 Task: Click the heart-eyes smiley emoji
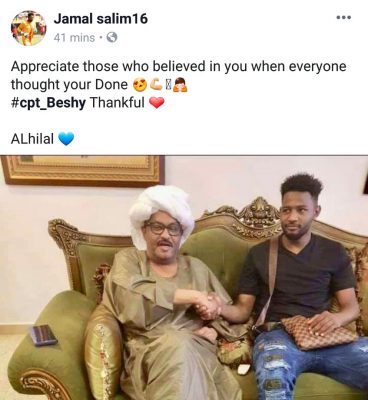(140, 85)
